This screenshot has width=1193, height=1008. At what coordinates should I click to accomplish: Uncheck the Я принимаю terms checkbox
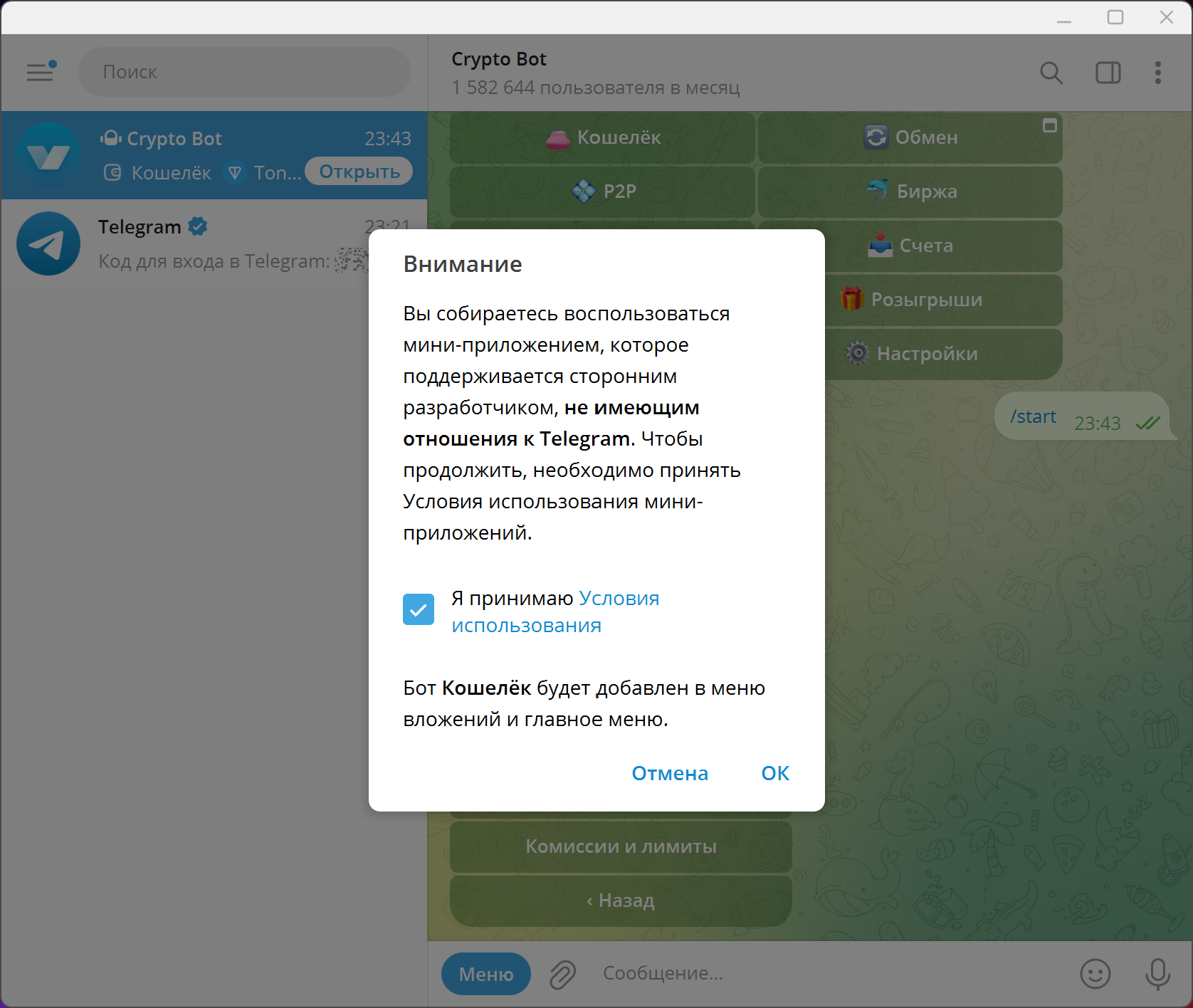tap(419, 609)
